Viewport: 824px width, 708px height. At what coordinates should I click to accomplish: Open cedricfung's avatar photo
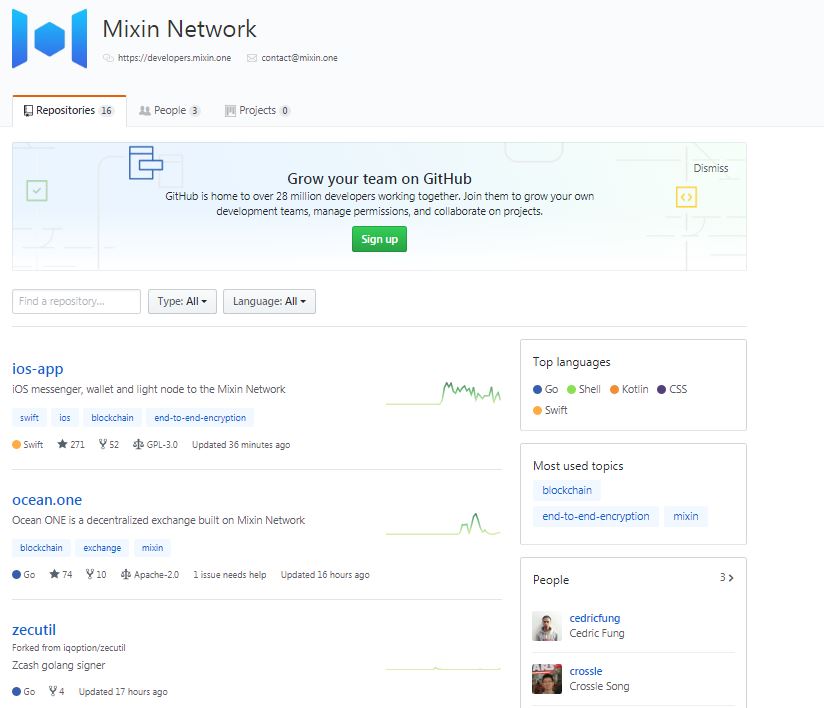coord(547,626)
